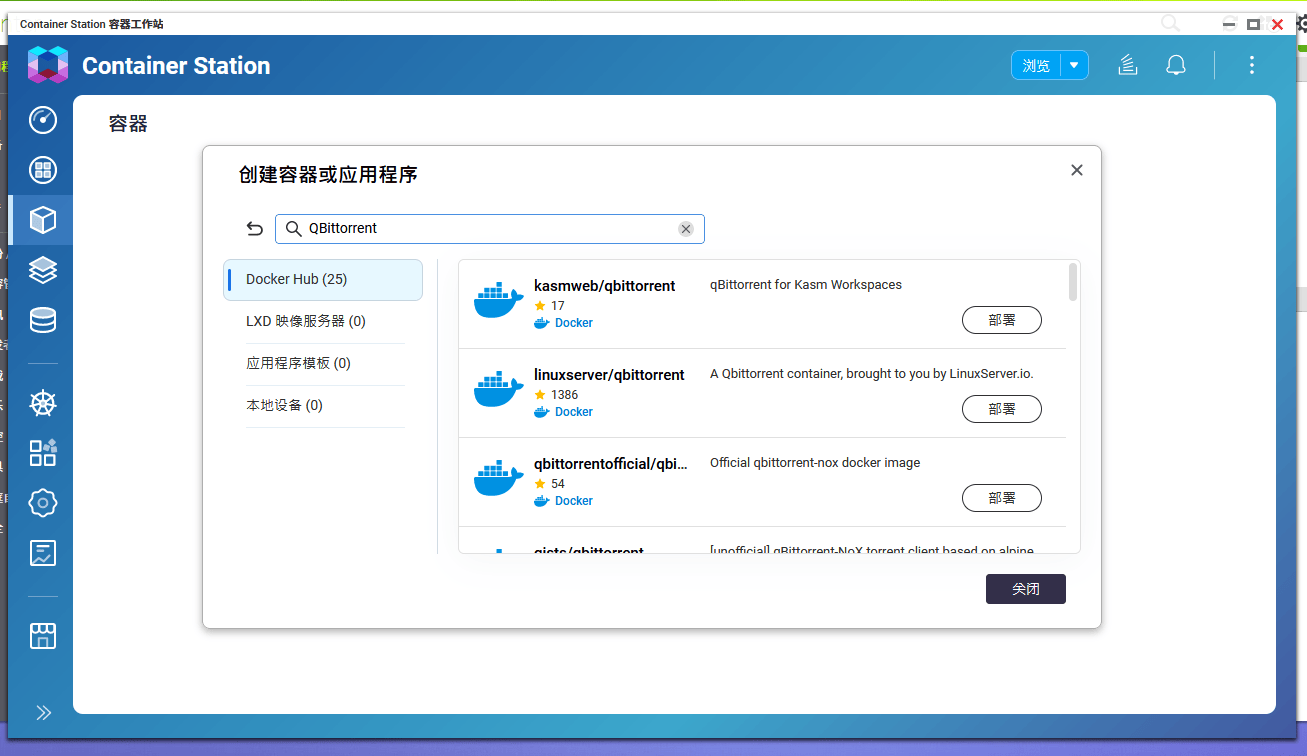Open the App templates store icon
This screenshot has width=1307, height=756.
click(43, 636)
